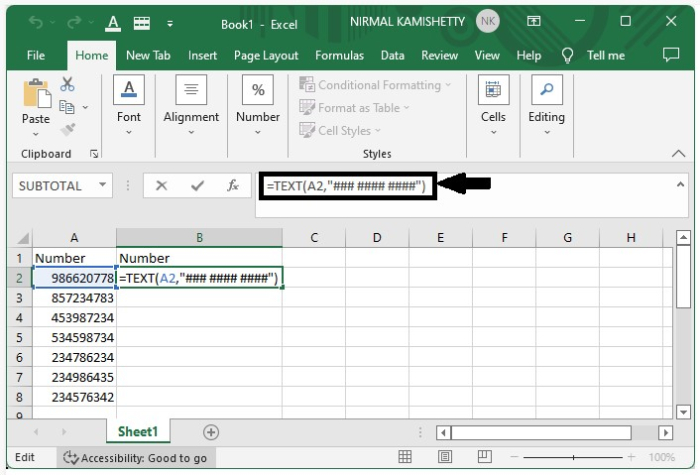This screenshot has width=700, height=475.
Task: Expand the Number group button
Action: click(x=258, y=105)
